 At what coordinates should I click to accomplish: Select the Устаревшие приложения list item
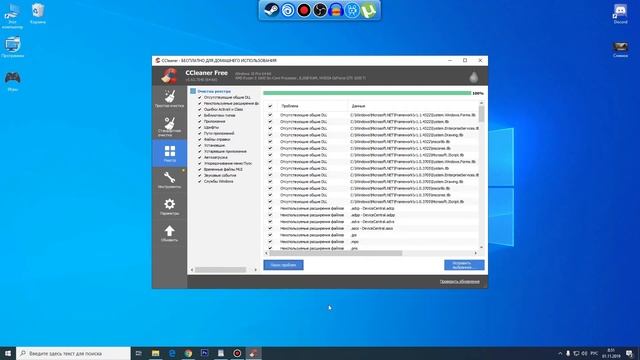tap(225, 151)
